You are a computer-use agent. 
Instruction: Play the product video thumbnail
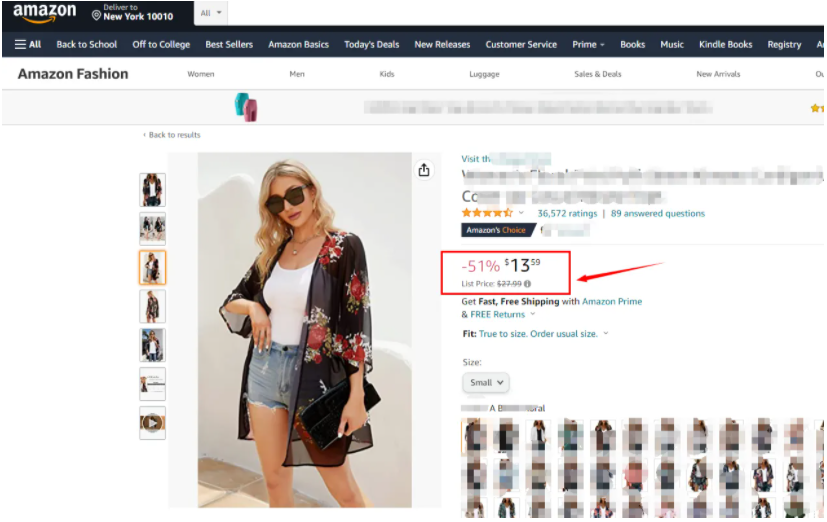point(152,423)
